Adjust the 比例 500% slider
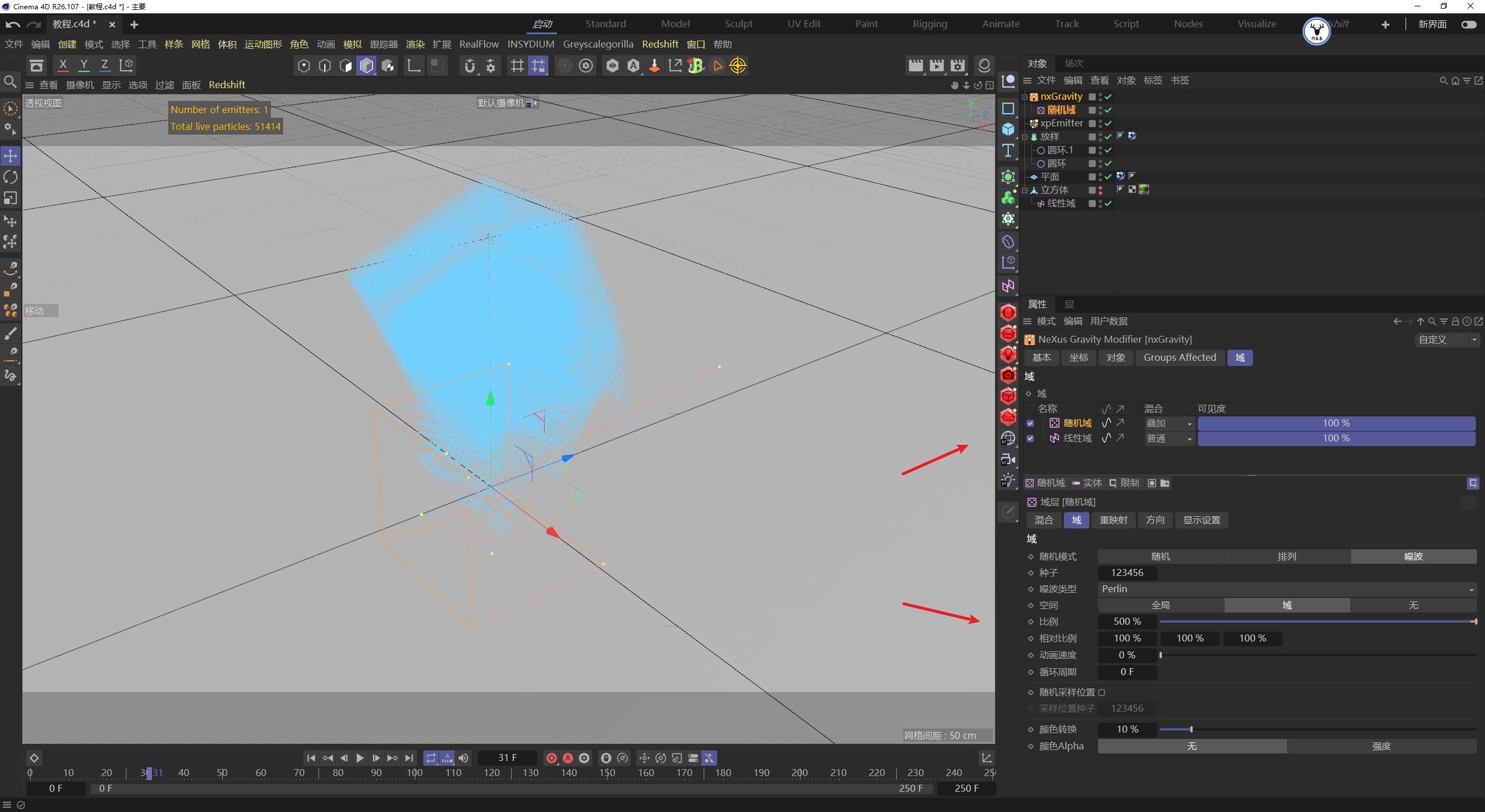Viewport: 1485px width, 812px height. 1317,621
